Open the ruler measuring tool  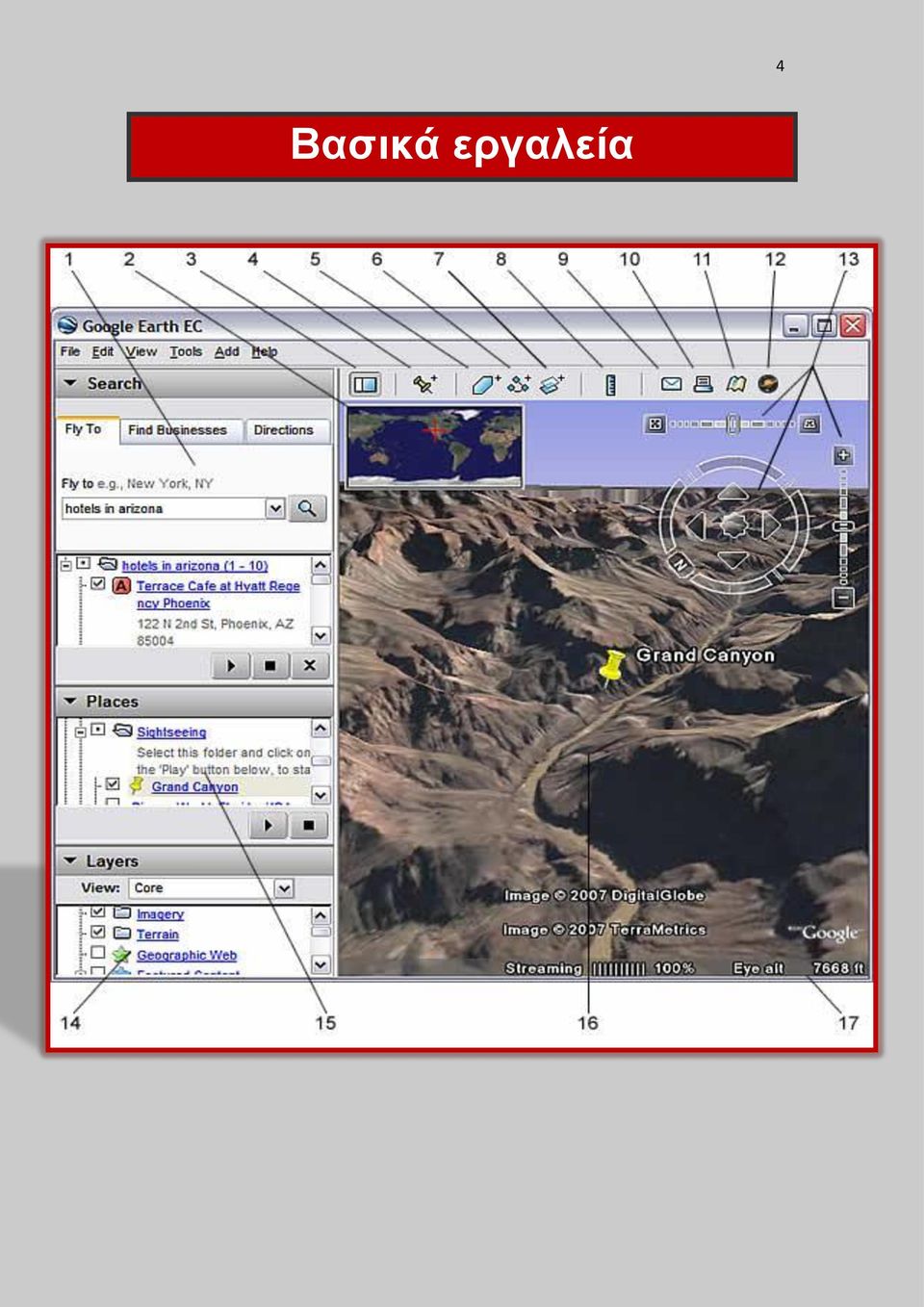(x=610, y=384)
